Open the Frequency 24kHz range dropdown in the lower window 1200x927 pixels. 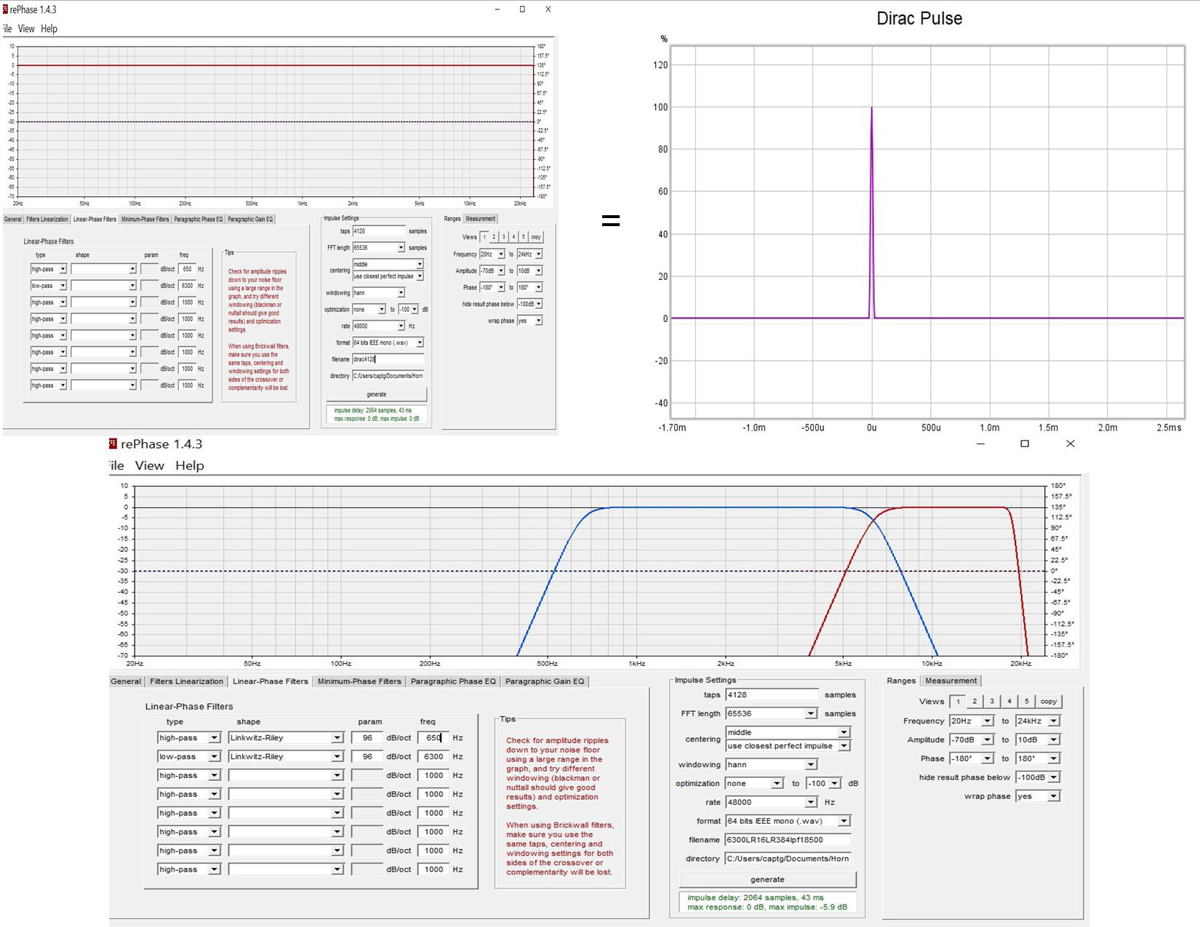click(x=1038, y=721)
